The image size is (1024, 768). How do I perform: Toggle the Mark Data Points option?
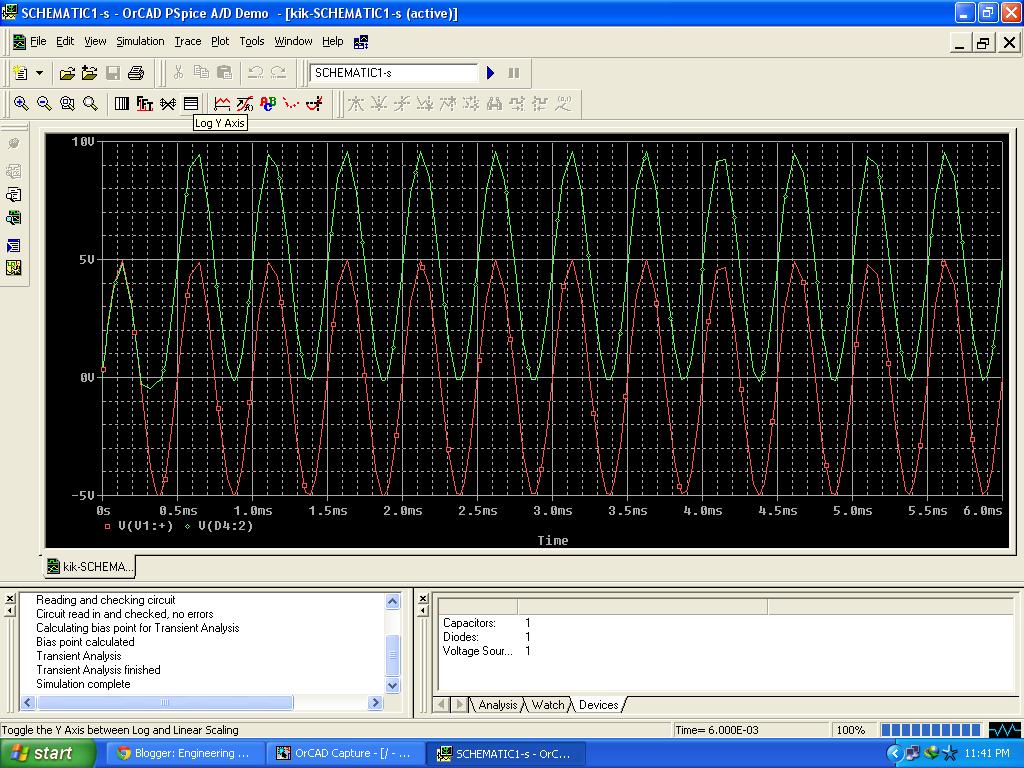[x=289, y=102]
